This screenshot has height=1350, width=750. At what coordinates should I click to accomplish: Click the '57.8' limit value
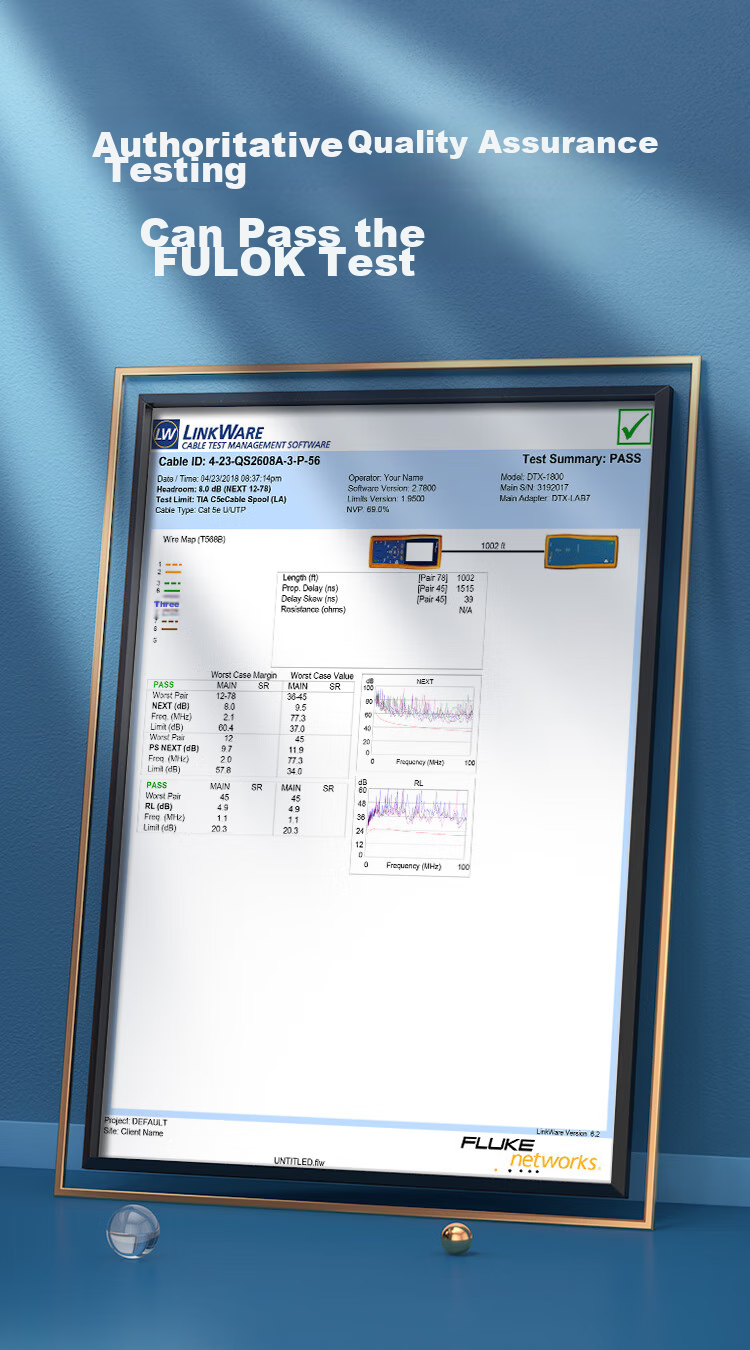pos(223,770)
